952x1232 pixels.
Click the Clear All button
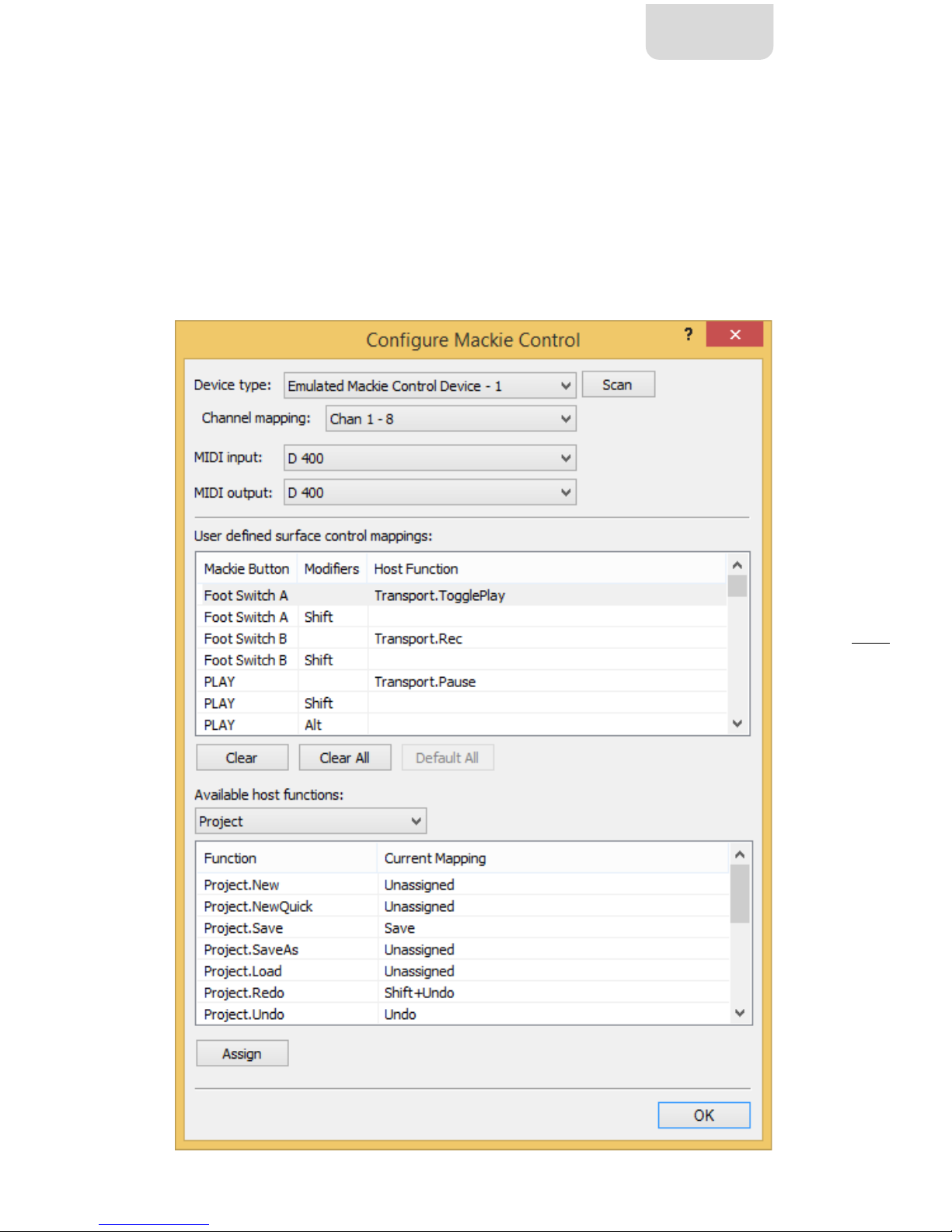(x=344, y=758)
